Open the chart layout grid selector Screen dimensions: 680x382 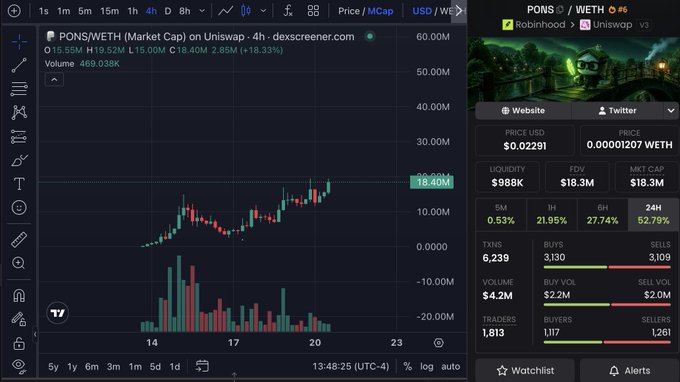[x=313, y=11]
